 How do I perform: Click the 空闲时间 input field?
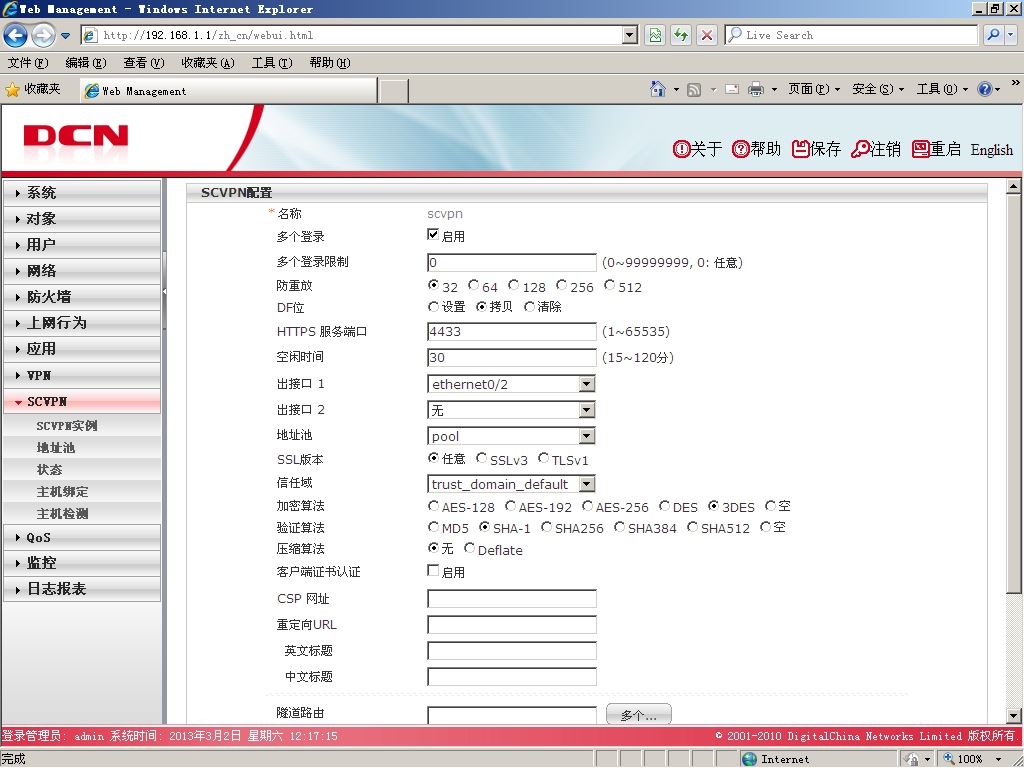(511, 358)
